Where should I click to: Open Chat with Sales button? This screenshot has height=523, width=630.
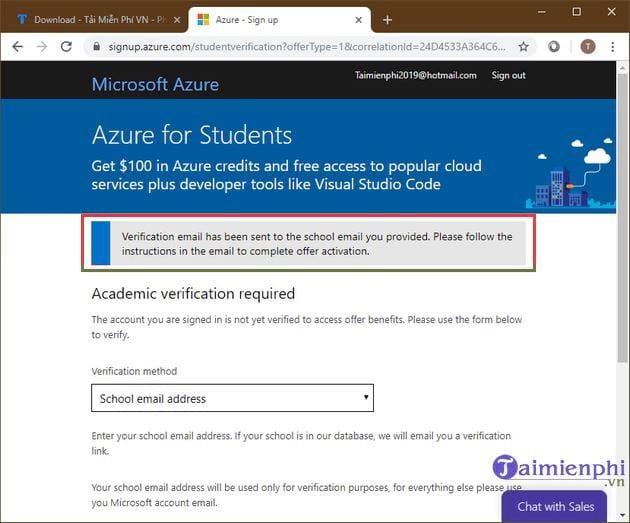[x=555, y=507]
